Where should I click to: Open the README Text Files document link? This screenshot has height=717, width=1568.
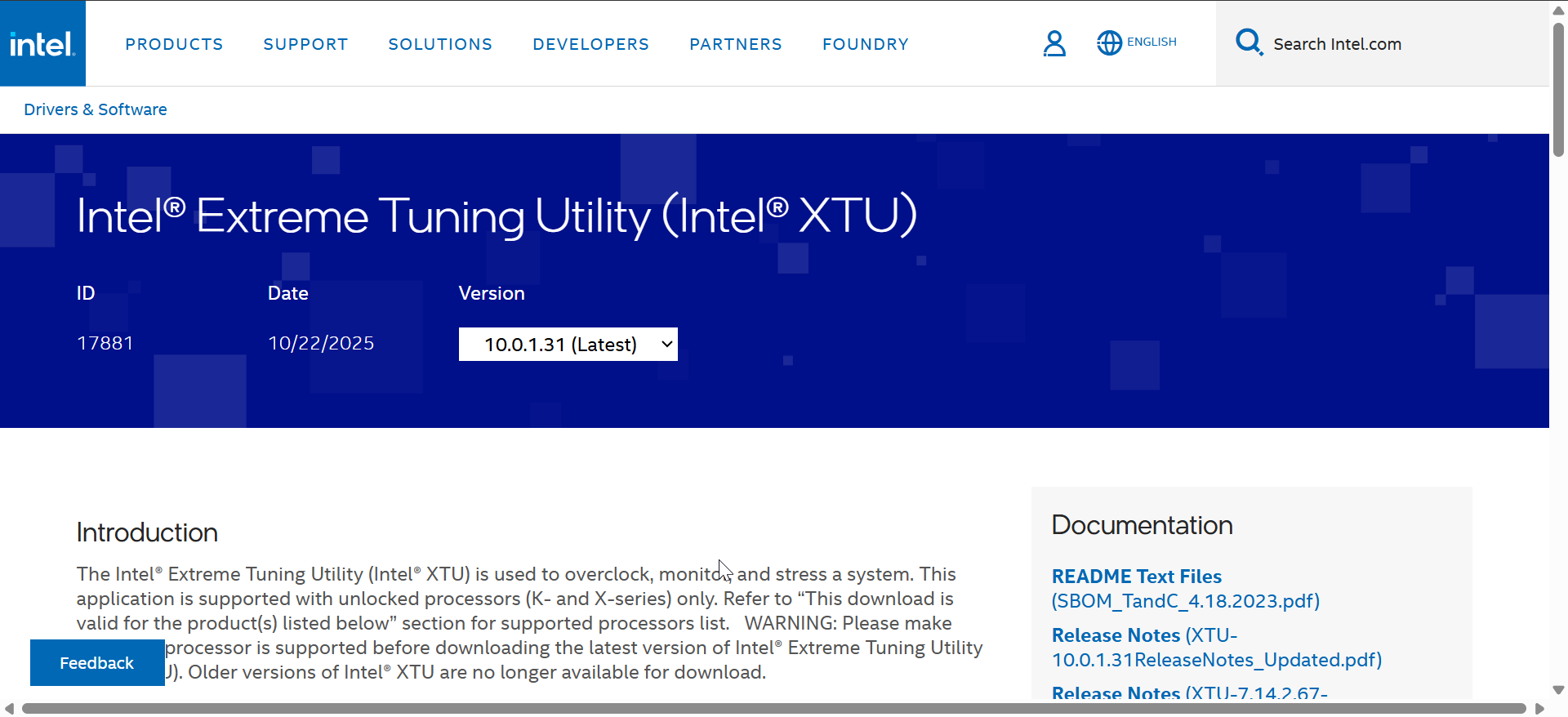click(1136, 577)
